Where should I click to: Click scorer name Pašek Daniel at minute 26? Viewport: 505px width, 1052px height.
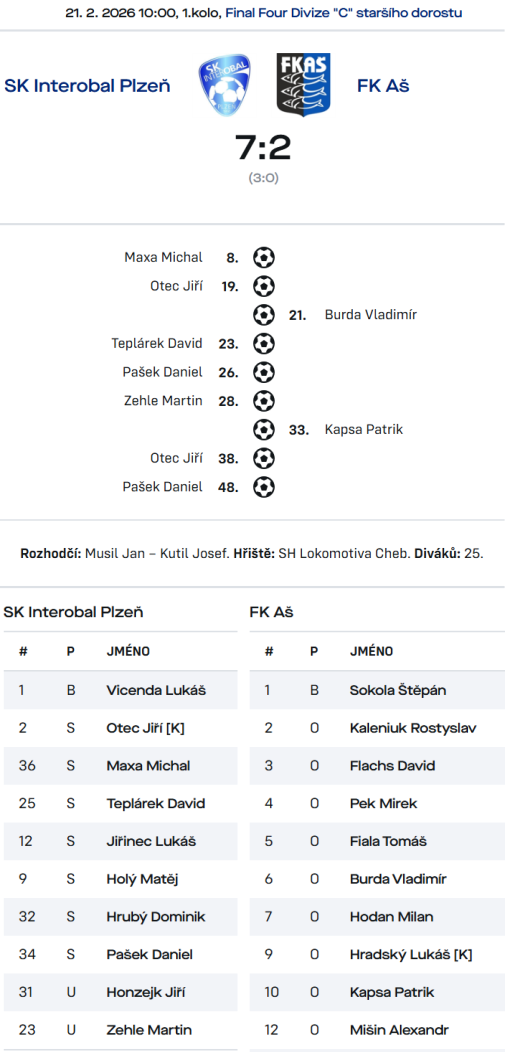[162, 372]
